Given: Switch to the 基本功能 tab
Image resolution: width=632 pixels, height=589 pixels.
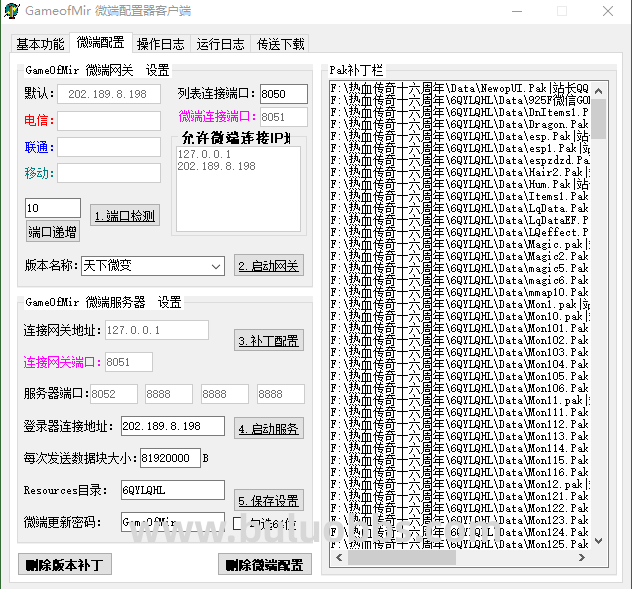Looking at the screenshot, I should pos(40,44).
